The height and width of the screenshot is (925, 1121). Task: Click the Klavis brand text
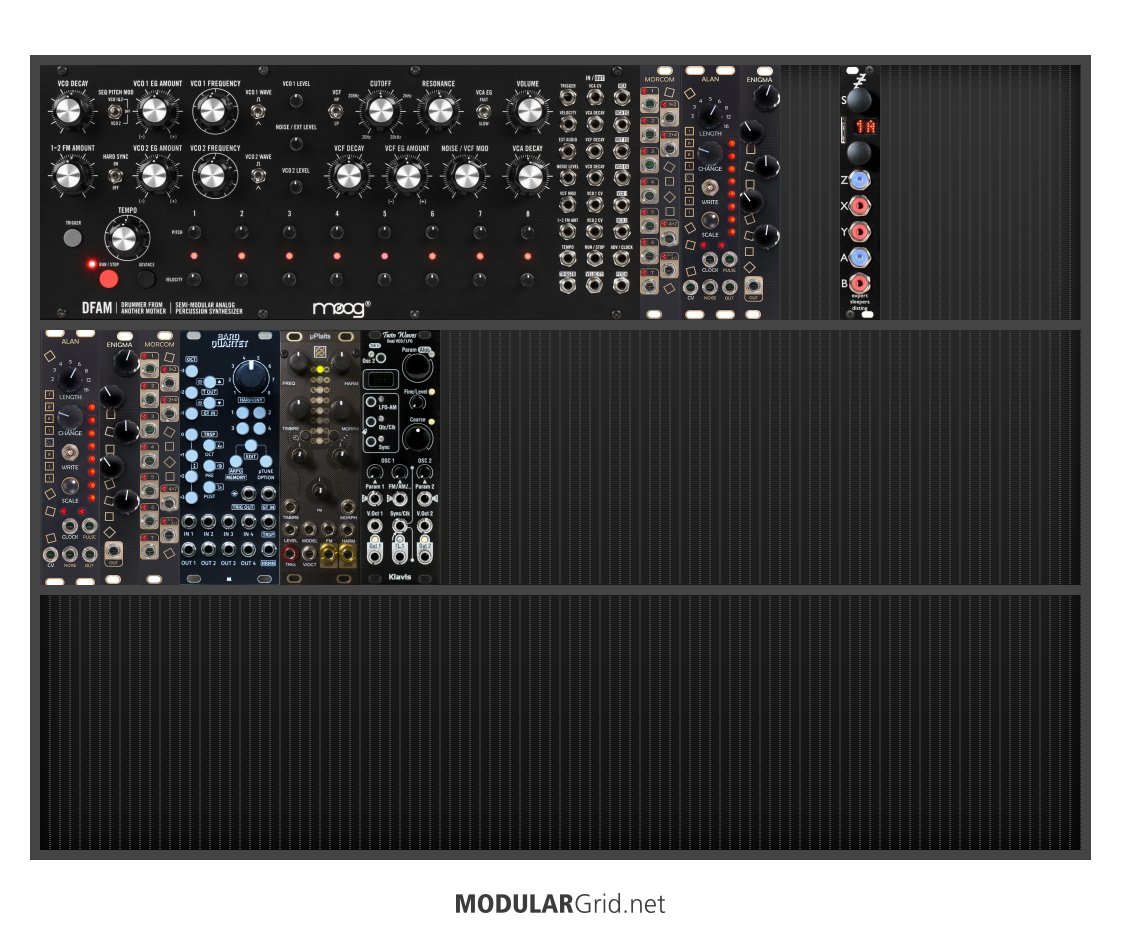point(400,577)
